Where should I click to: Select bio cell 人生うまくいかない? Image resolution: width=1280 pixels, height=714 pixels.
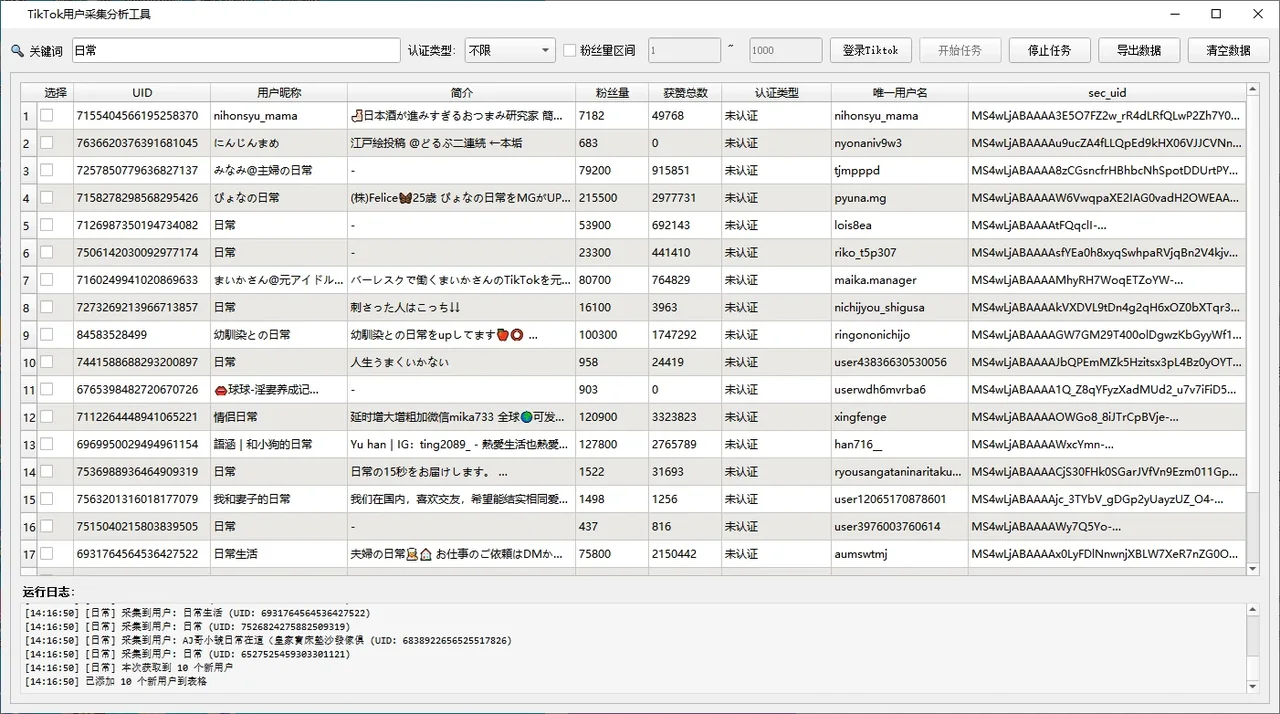click(461, 362)
